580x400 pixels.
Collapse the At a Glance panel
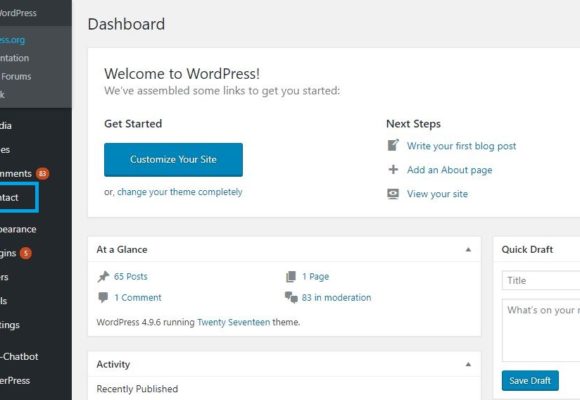[x=468, y=249]
